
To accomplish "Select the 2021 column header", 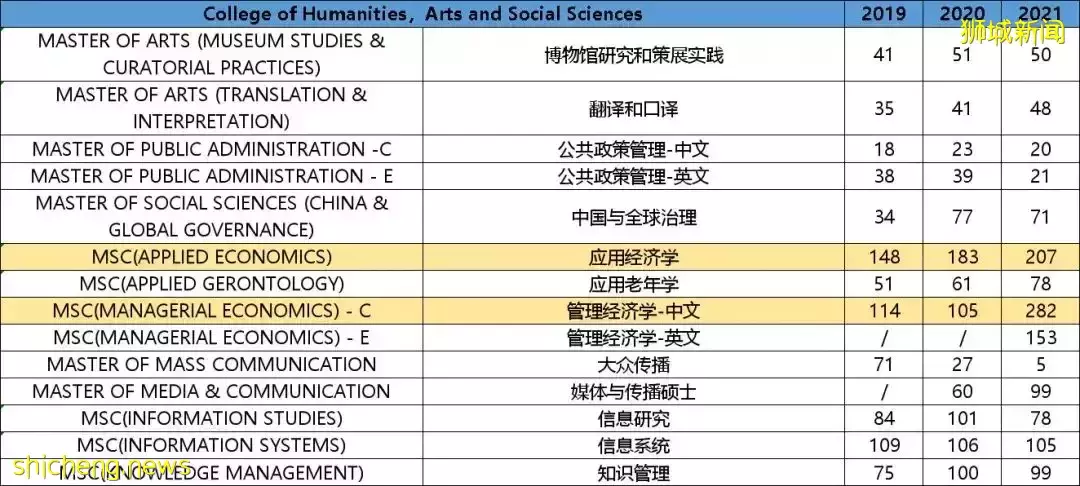I will 1041,13.
